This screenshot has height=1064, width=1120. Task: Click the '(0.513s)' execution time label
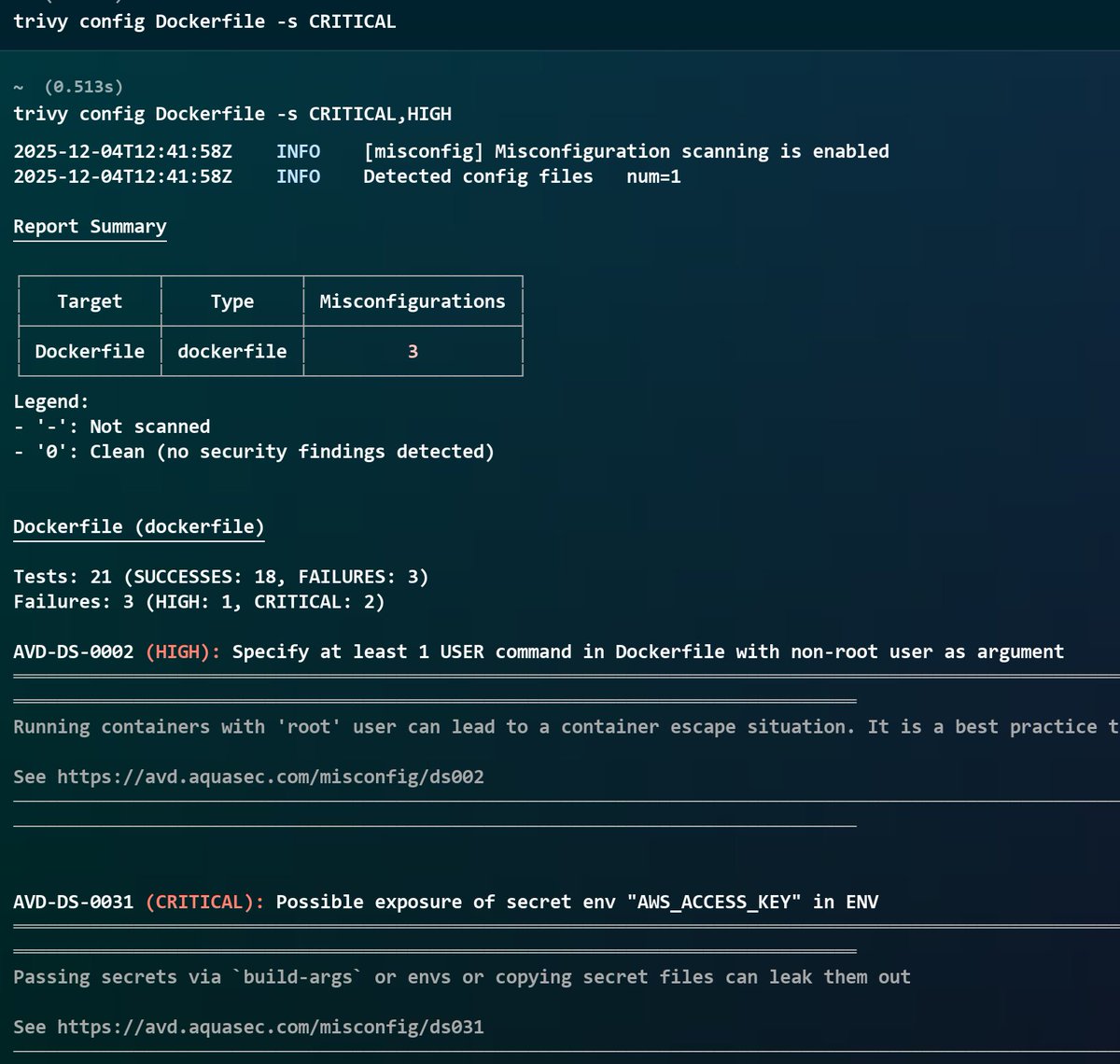[x=83, y=87]
